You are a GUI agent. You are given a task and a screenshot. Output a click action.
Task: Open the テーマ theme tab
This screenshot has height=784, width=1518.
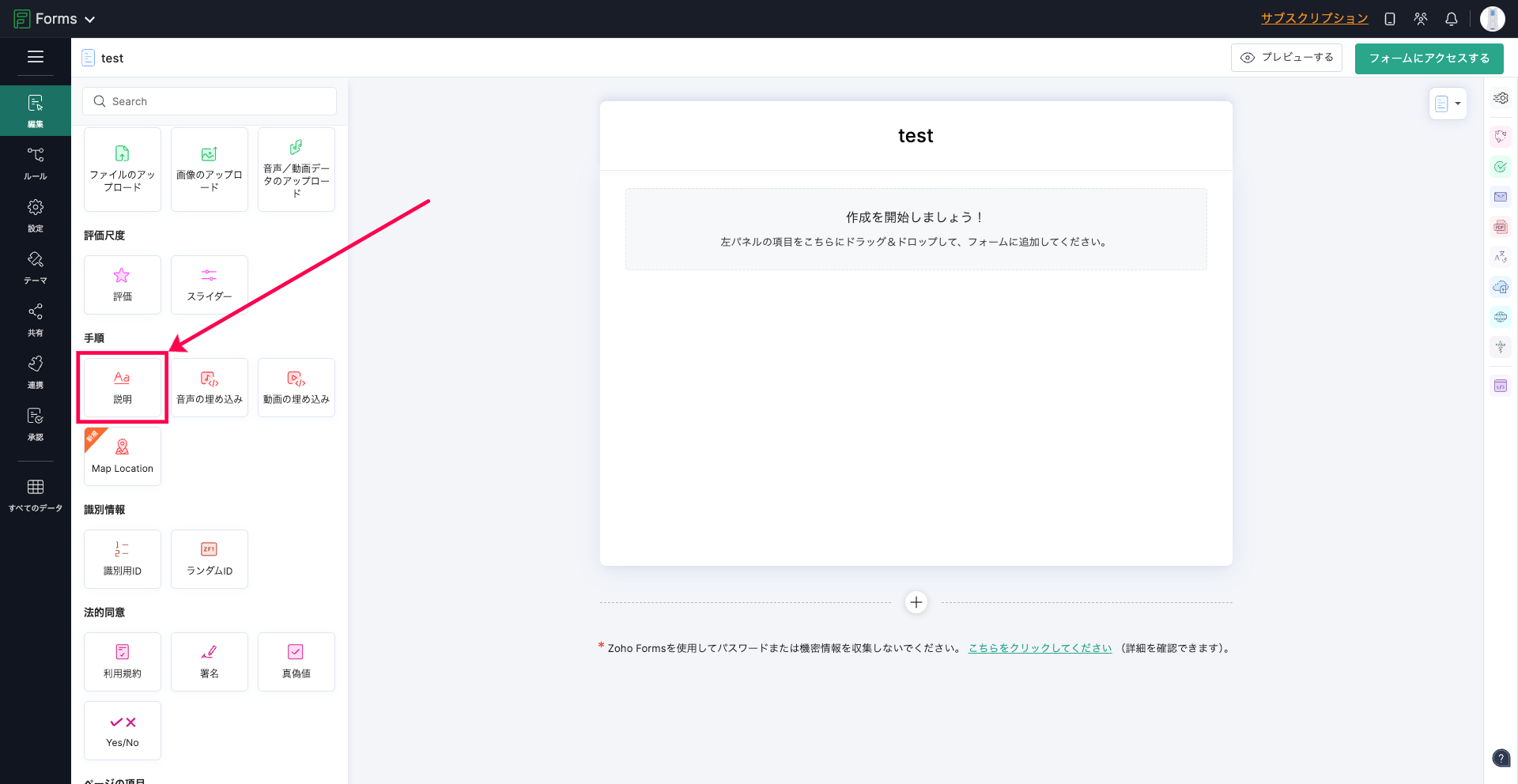36,267
